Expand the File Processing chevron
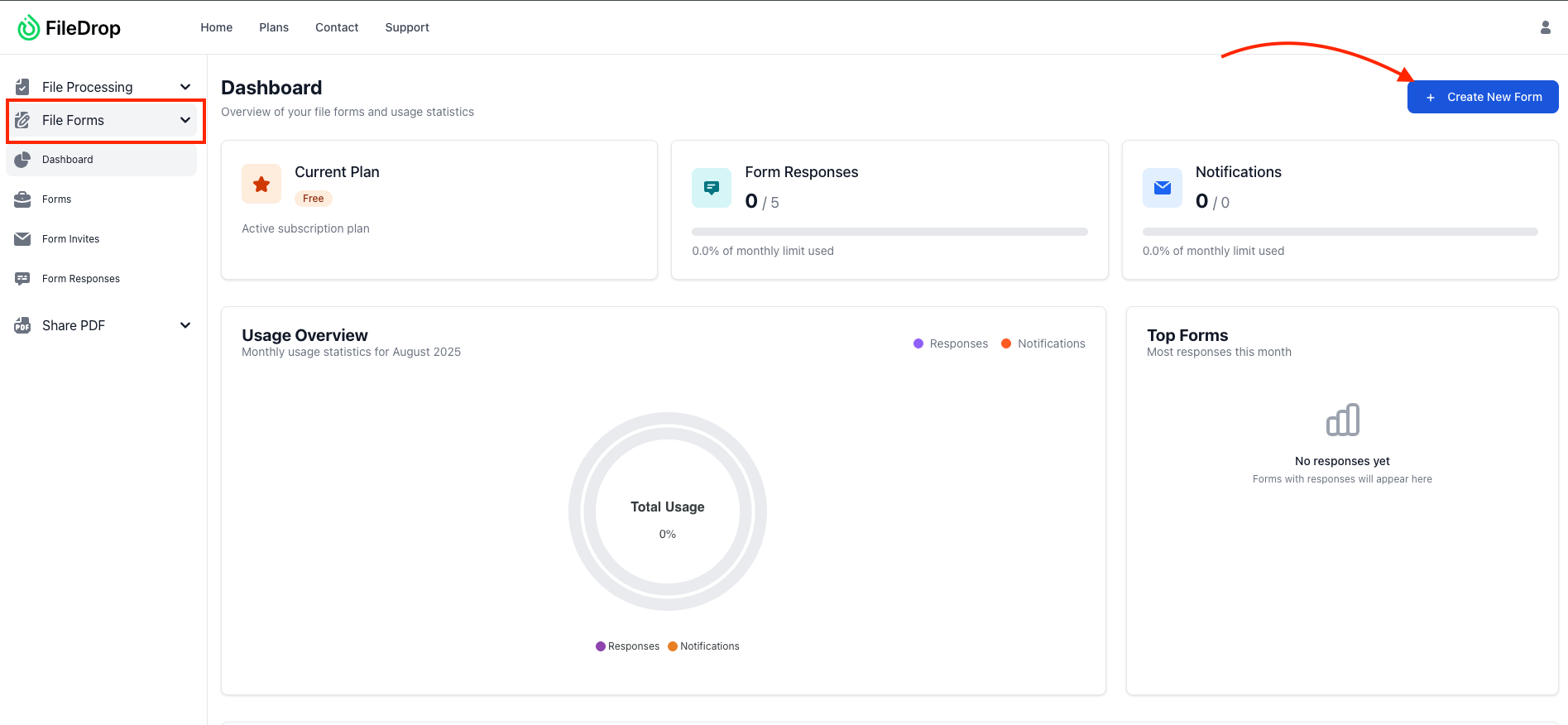The height and width of the screenshot is (725, 1568). click(x=185, y=87)
